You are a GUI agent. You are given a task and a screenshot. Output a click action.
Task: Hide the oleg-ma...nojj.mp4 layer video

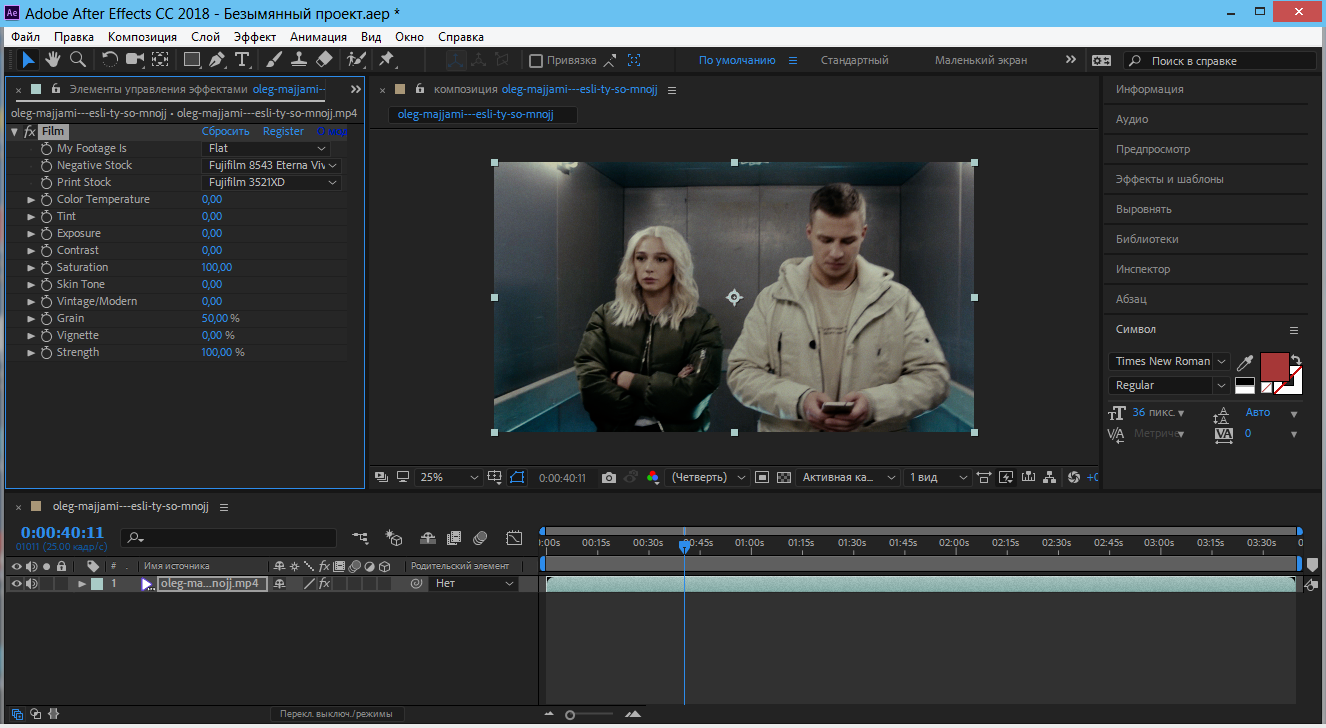[x=17, y=584]
